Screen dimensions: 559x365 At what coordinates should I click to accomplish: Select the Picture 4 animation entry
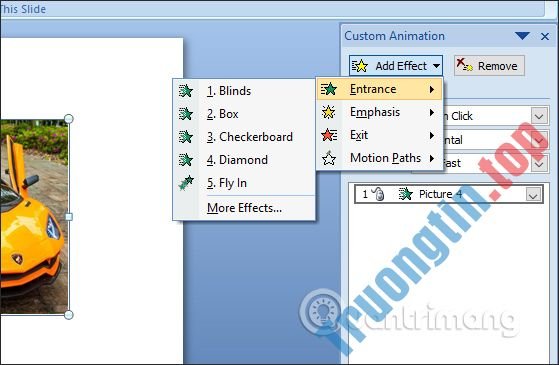[449, 194]
